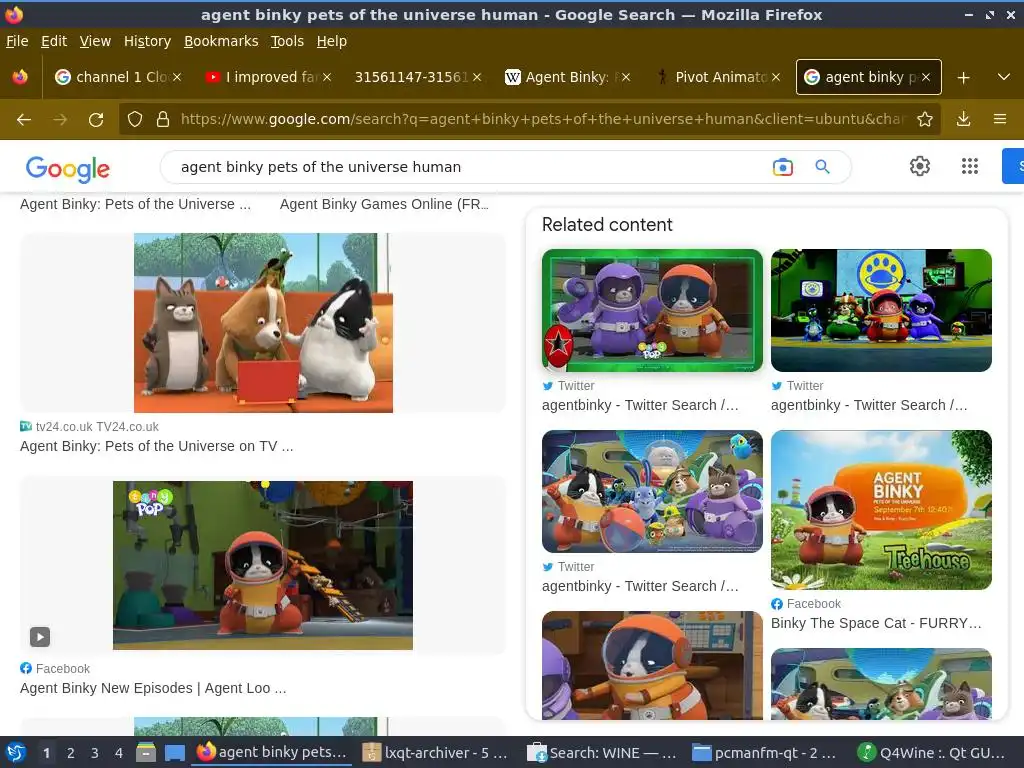
Task: Search by image using the camera icon
Action: 782,167
